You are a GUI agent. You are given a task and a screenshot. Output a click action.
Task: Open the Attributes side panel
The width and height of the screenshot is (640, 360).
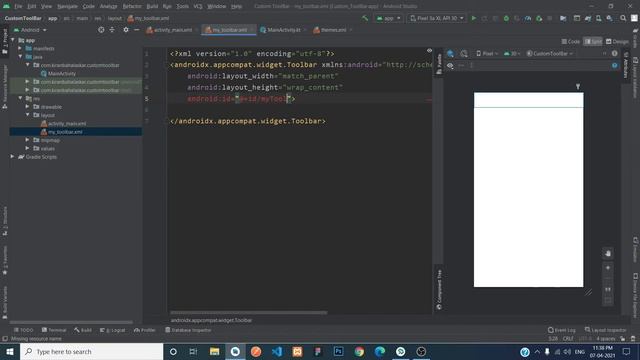click(x=626, y=65)
